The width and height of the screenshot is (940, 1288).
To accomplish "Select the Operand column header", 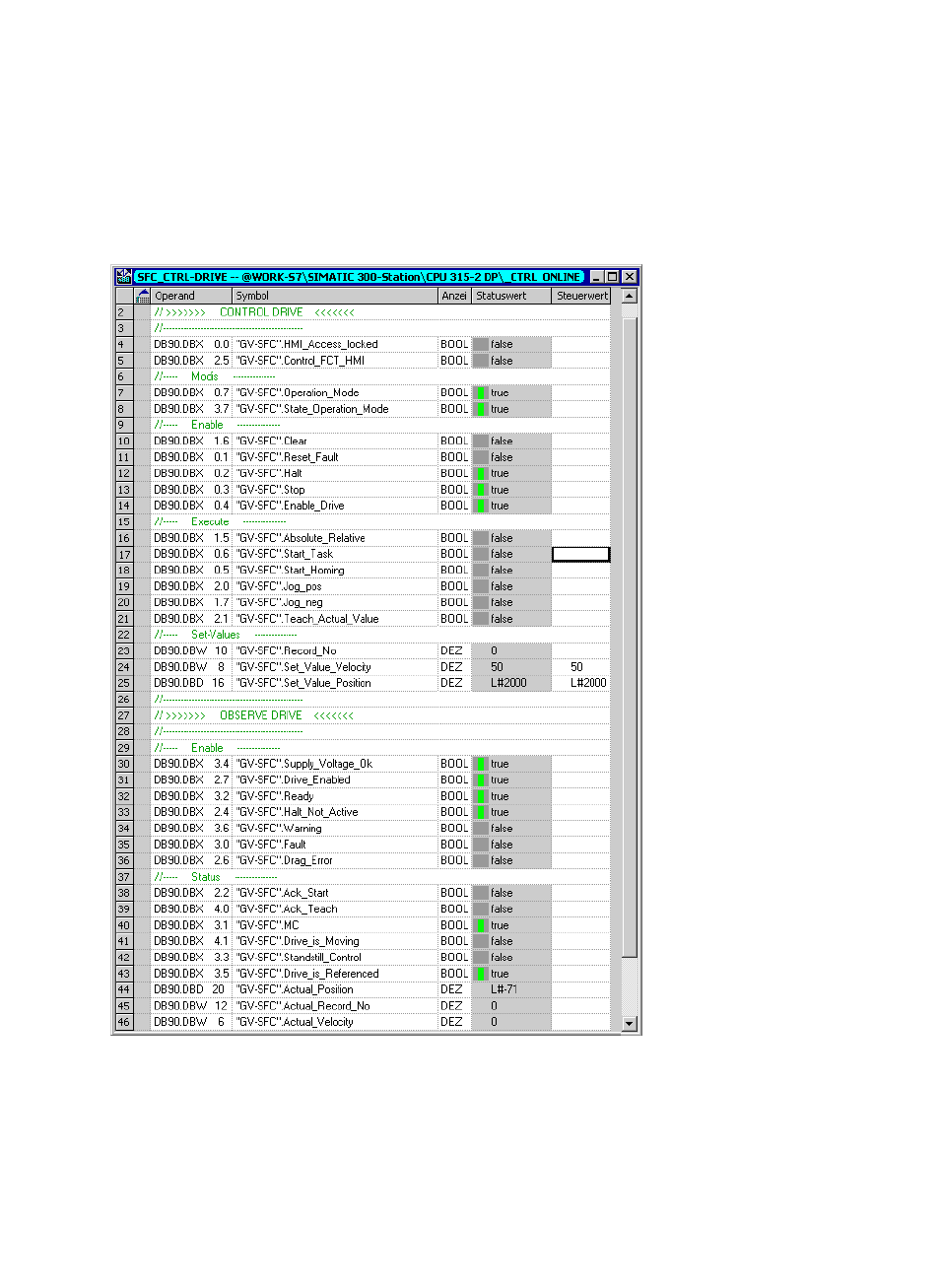I will tap(191, 296).
